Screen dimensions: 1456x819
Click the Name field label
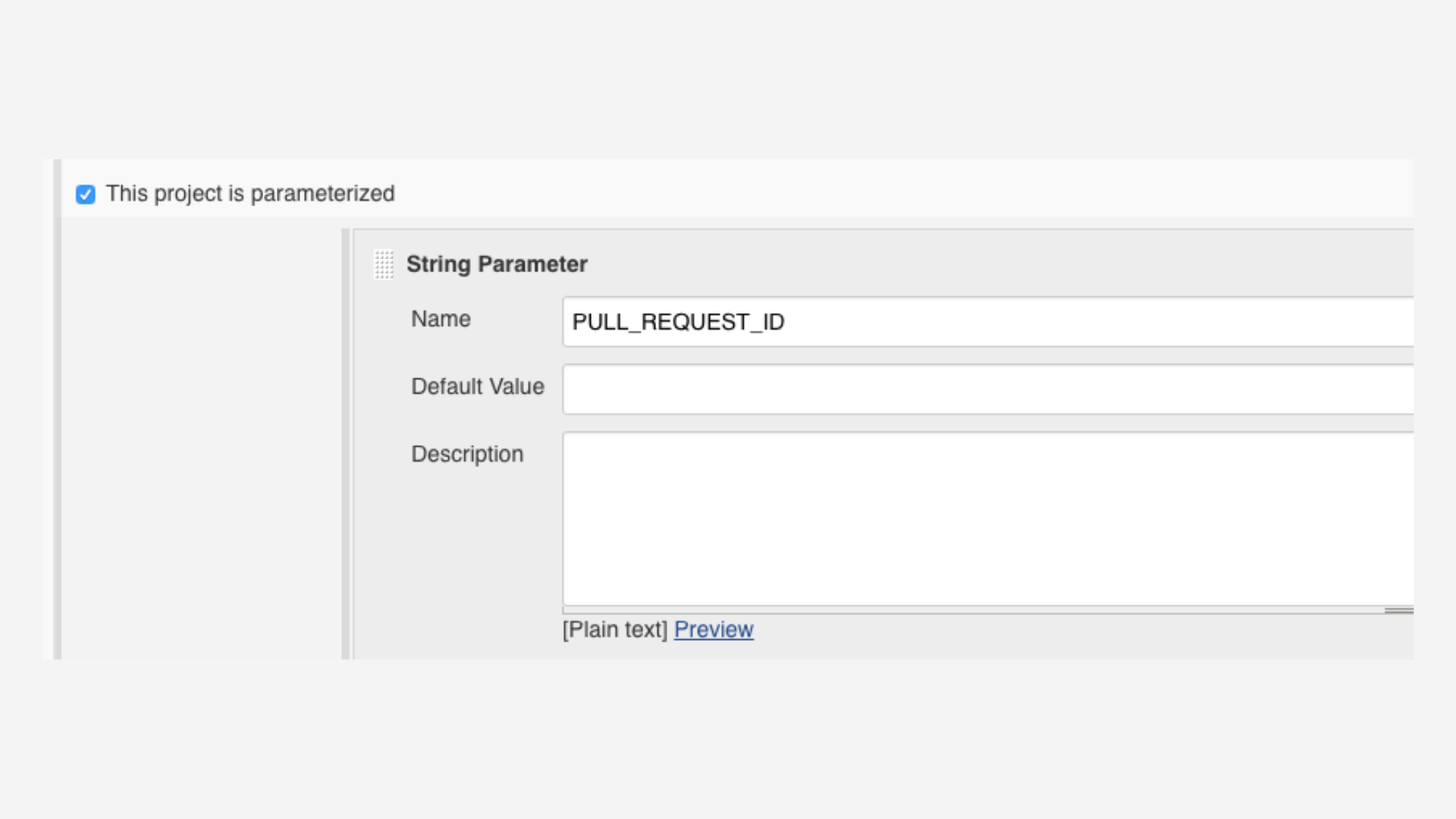pos(441,319)
